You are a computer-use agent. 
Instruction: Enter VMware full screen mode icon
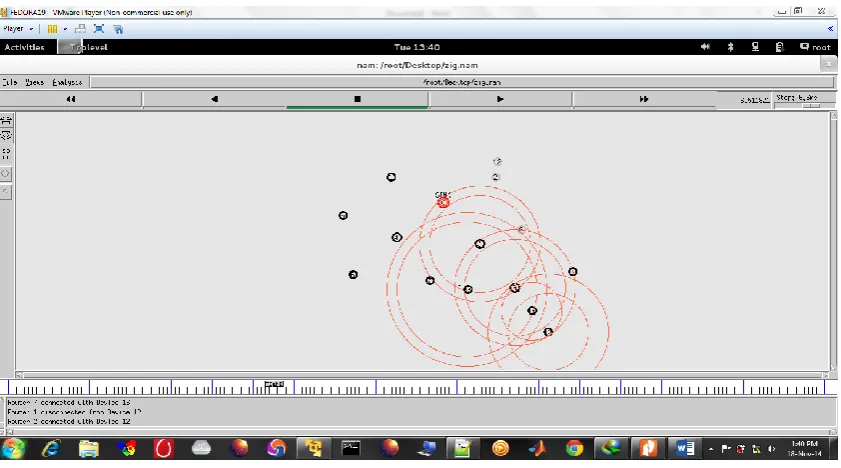pyautogui.click(x=99, y=29)
